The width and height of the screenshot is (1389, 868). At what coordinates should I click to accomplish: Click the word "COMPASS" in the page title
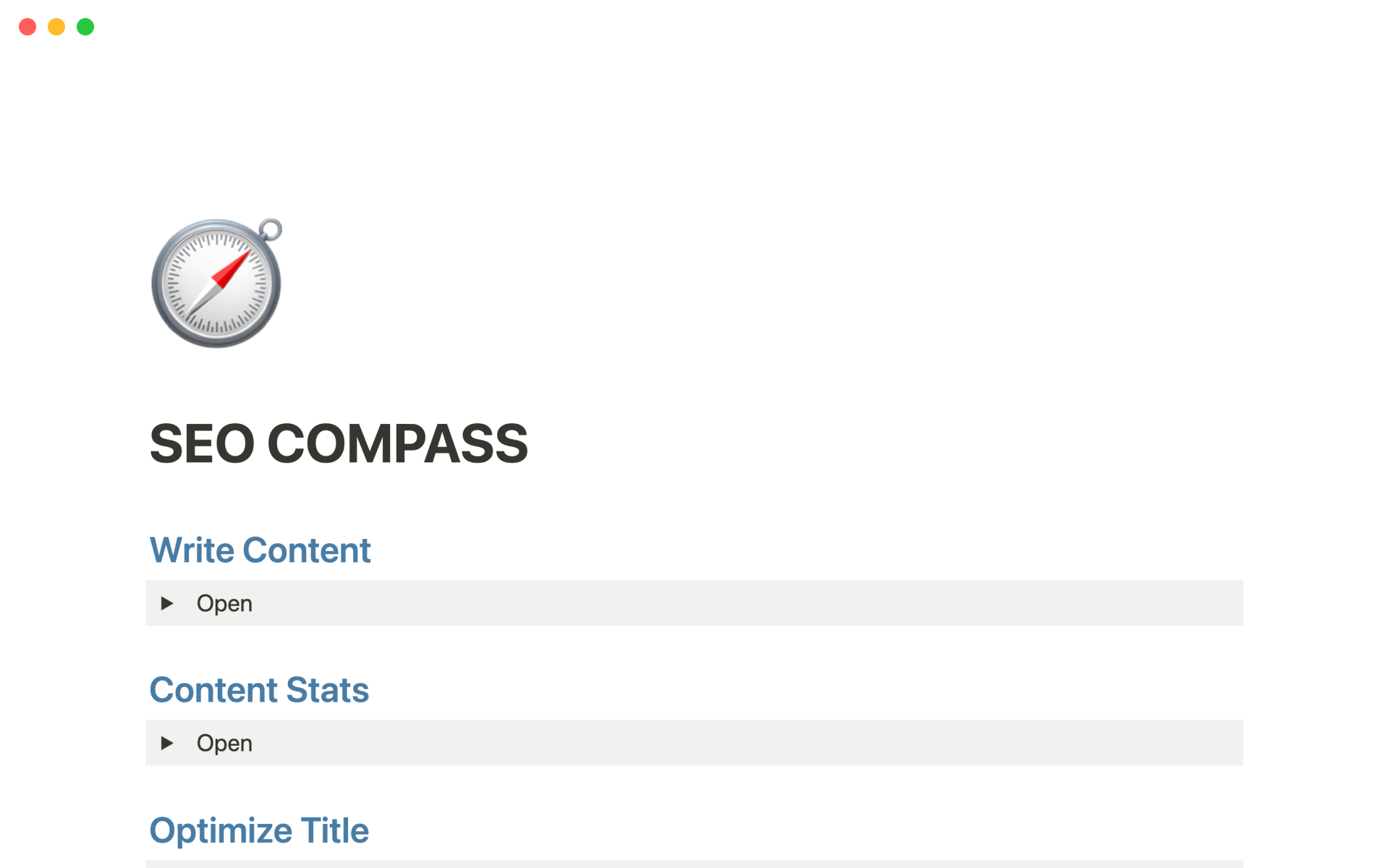[x=397, y=443]
